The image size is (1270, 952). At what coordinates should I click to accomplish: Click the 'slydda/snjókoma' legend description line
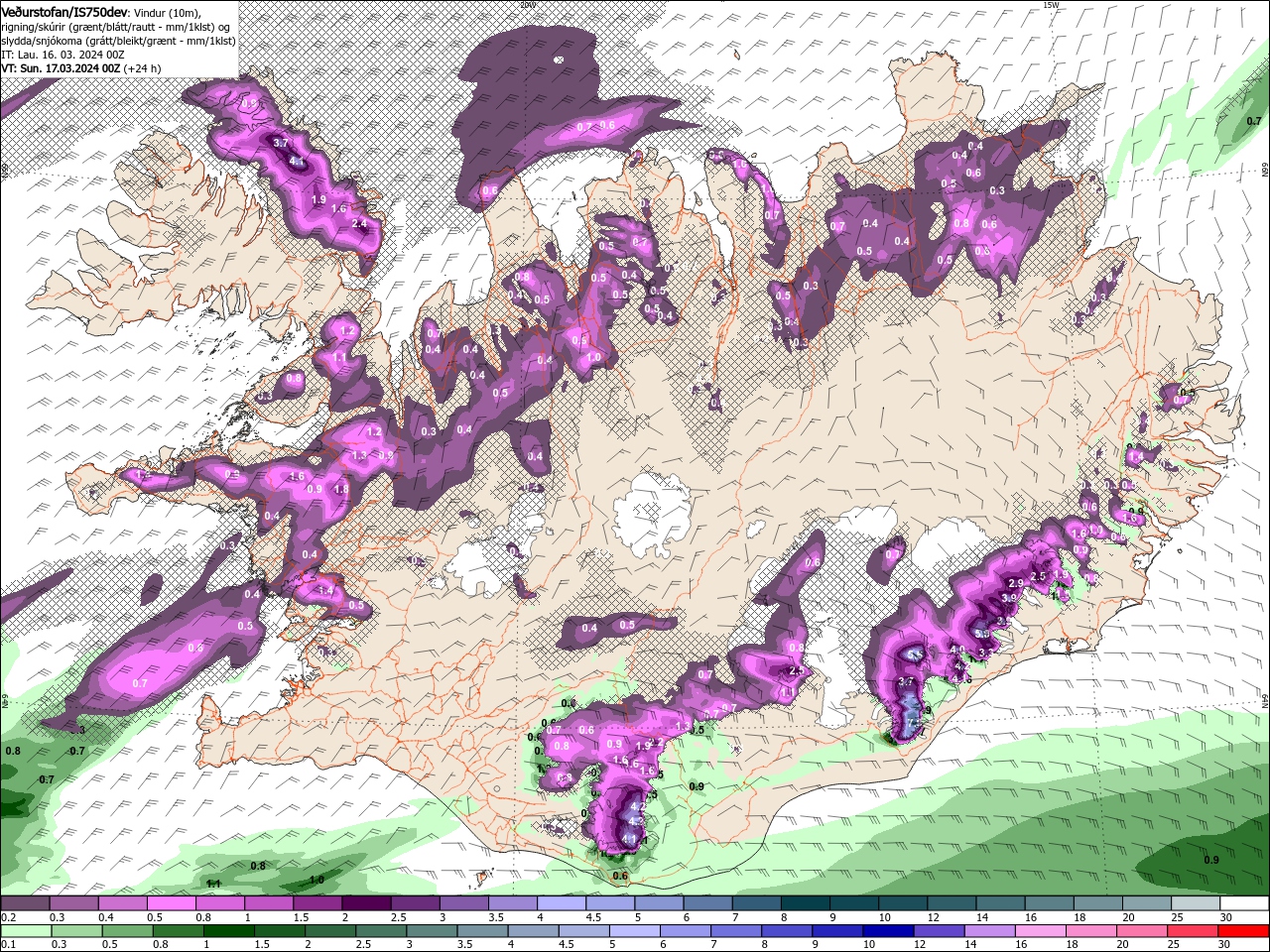click(x=118, y=41)
